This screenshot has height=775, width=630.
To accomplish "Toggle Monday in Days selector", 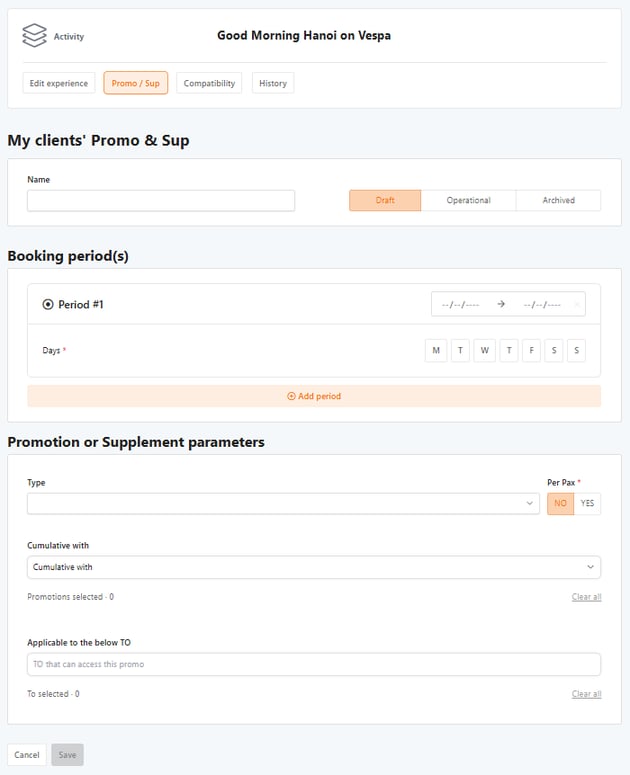I will [436, 351].
